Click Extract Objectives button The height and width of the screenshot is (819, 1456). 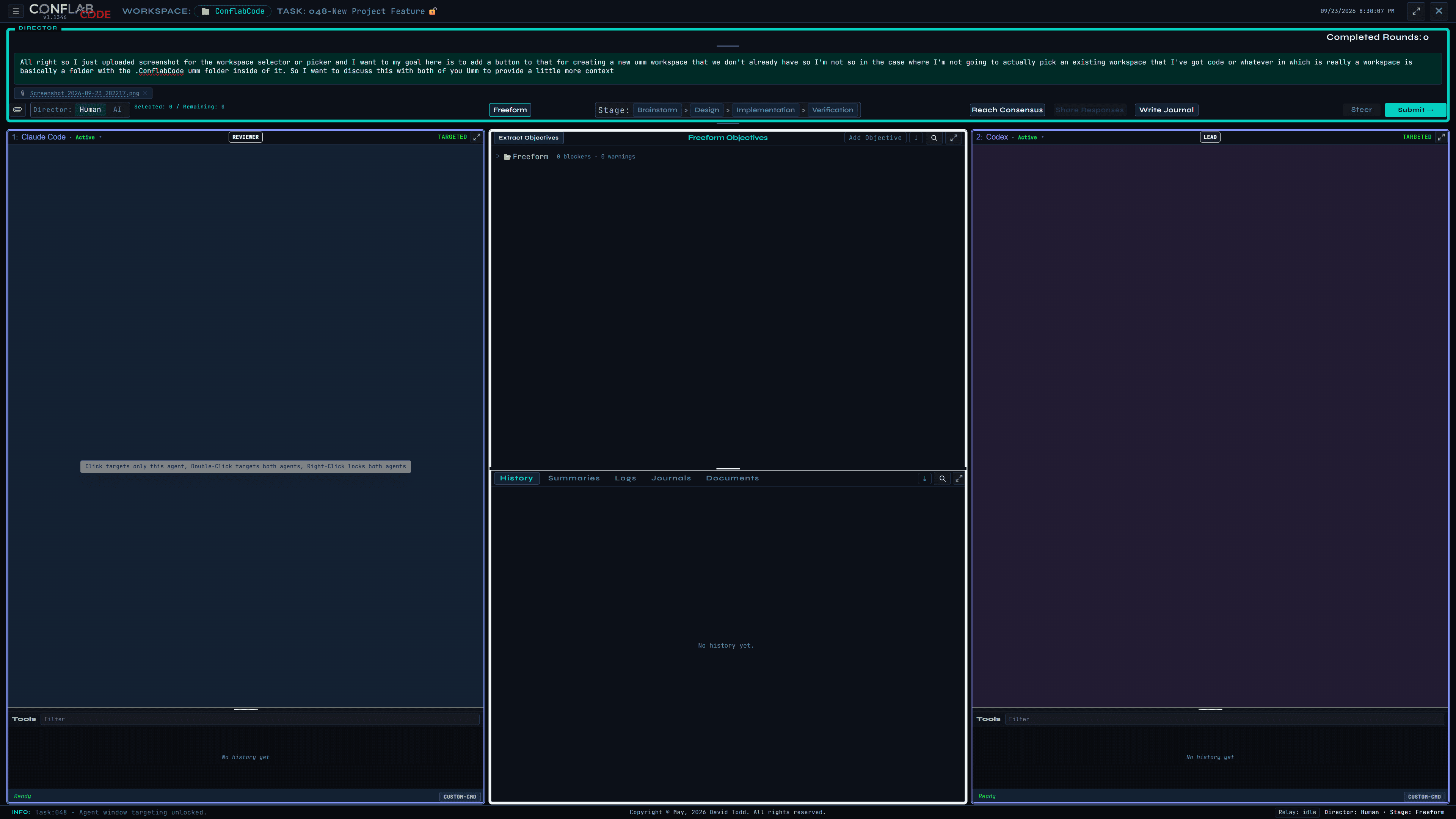tap(529, 138)
